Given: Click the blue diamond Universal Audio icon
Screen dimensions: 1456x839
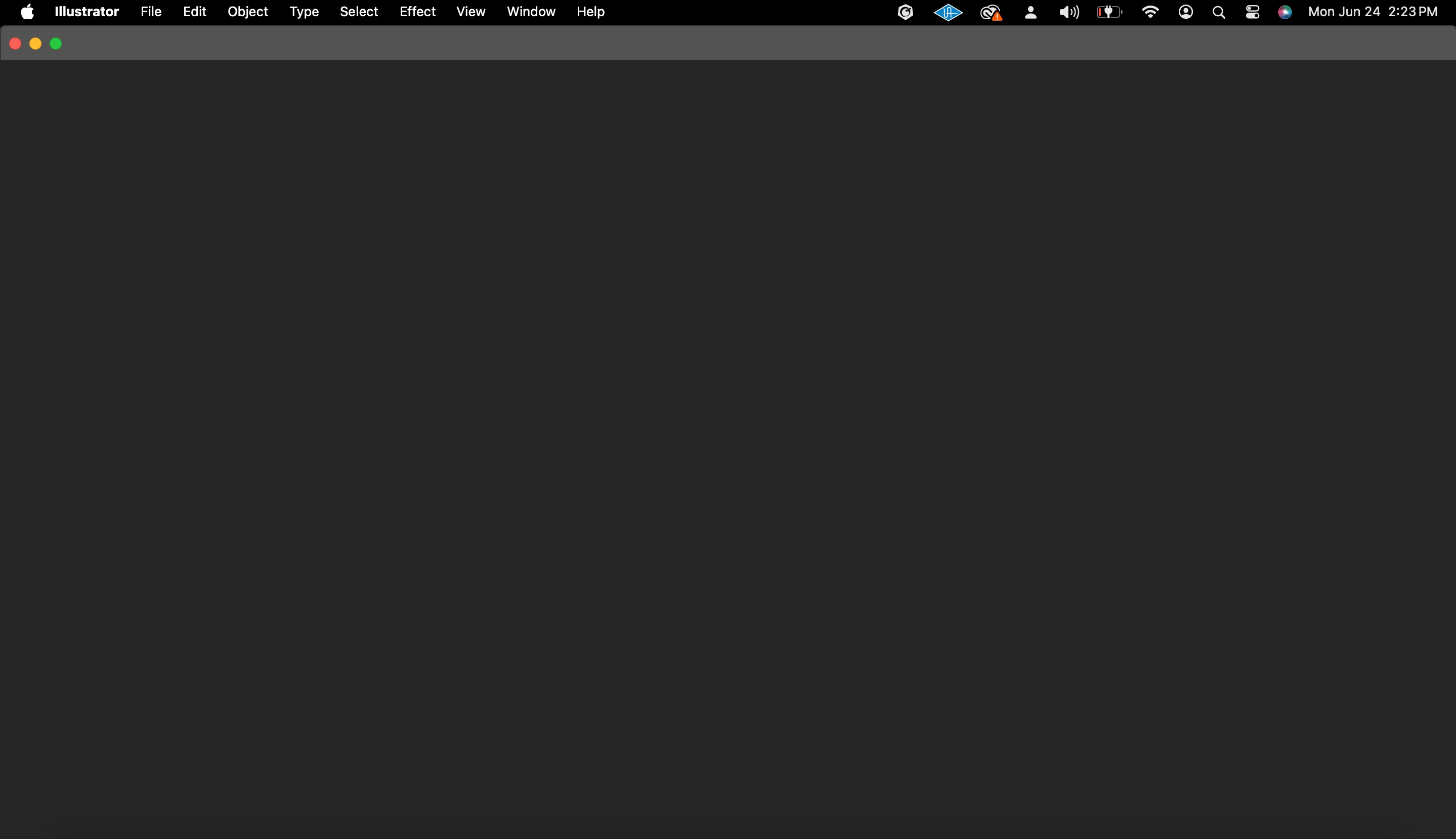Looking at the screenshot, I should pyautogui.click(x=948, y=12).
